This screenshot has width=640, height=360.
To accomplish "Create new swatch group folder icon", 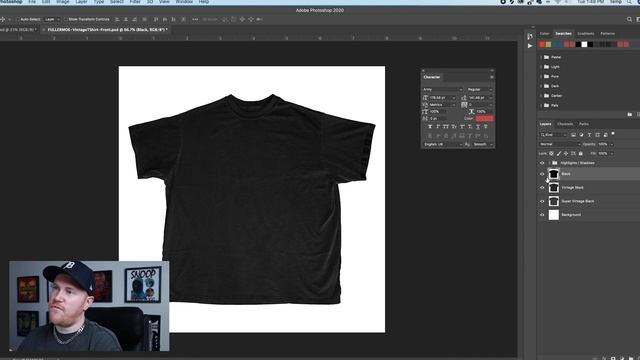I will [629, 115].
